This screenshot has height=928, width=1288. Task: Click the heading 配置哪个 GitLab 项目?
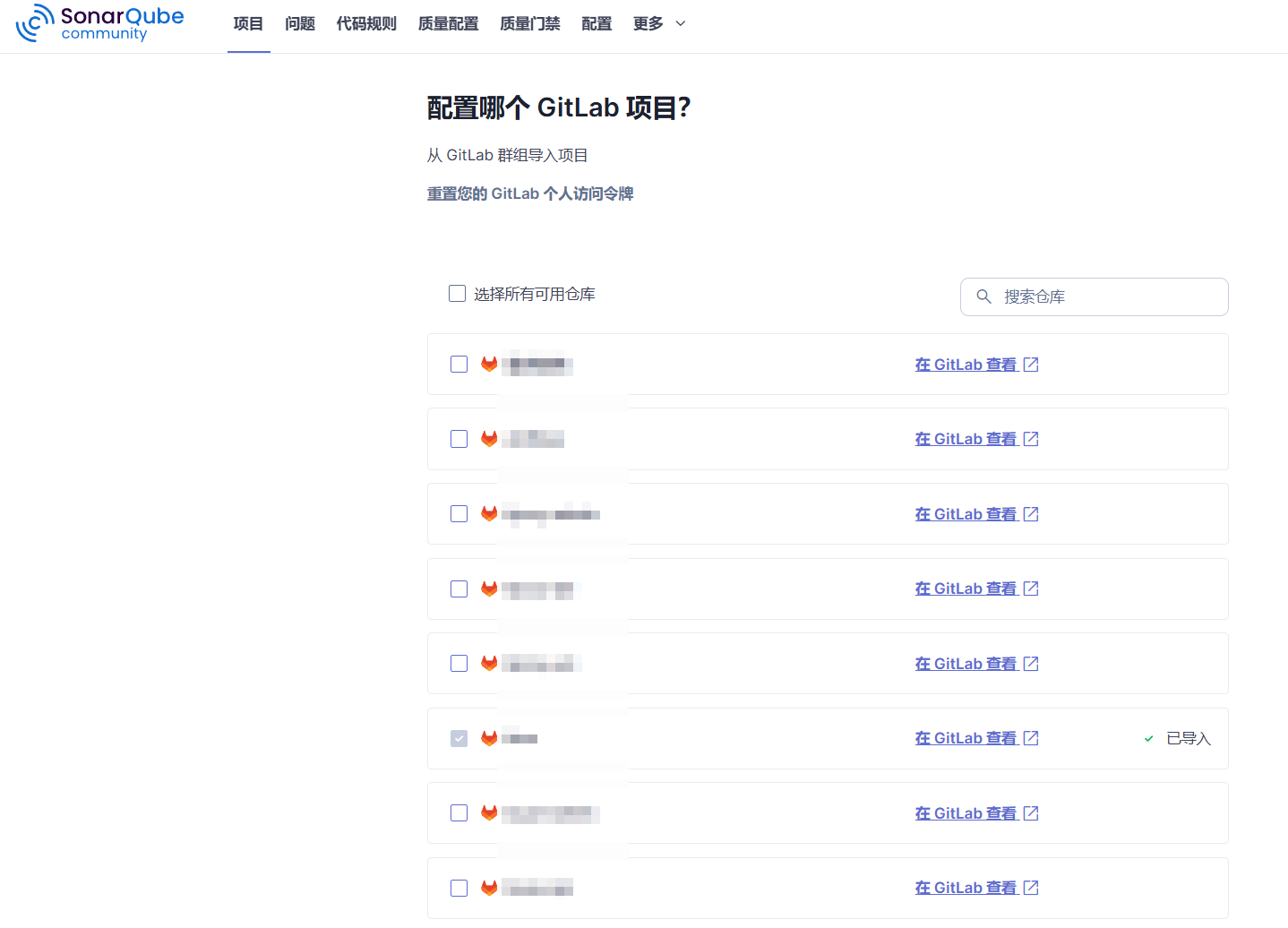click(x=559, y=107)
